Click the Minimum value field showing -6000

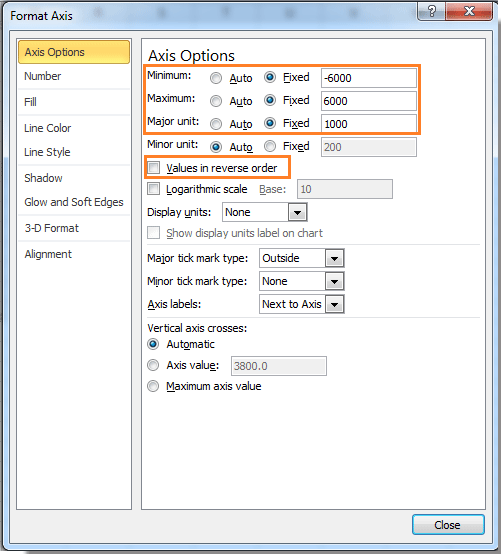[369, 78]
